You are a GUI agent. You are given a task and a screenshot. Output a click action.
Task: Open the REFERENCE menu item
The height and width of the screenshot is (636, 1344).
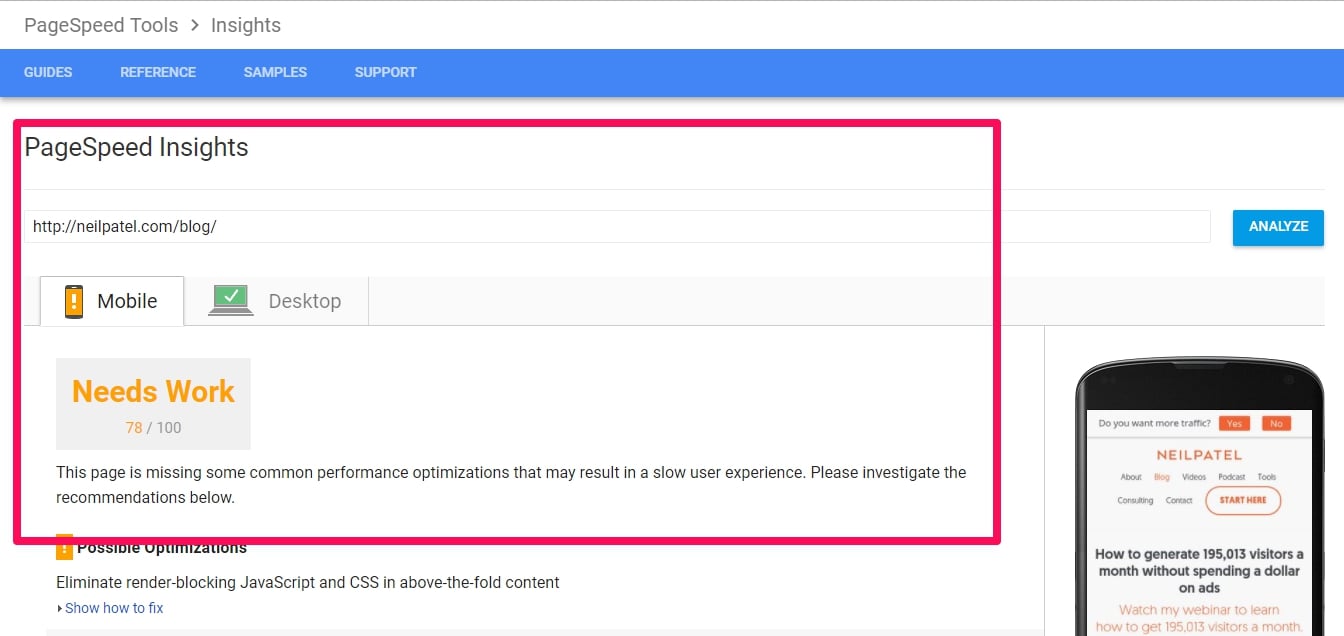tap(158, 72)
